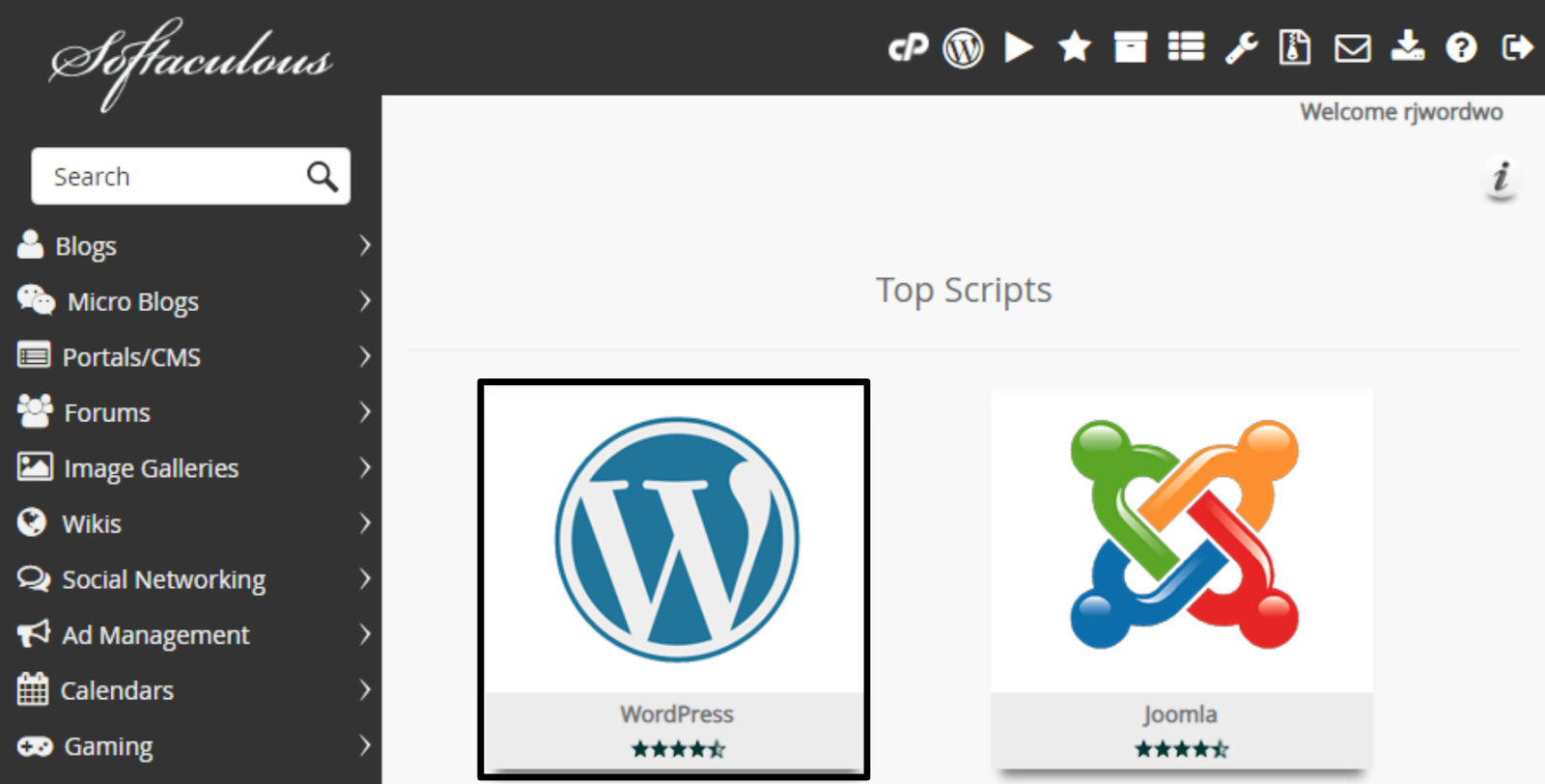Viewport: 1545px width, 784px height.
Task: Click the Joomla script name
Action: pos(1180,715)
